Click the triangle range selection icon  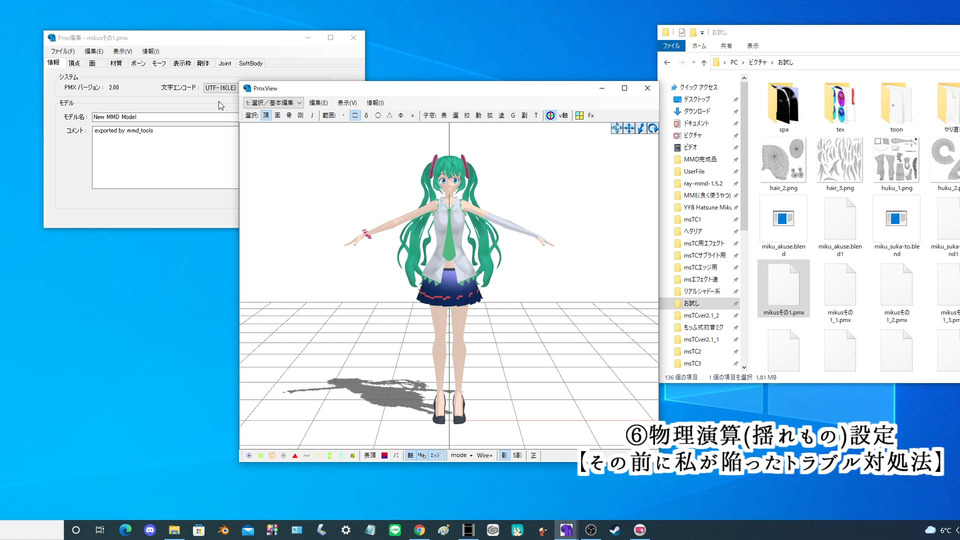pyautogui.click(x=389, y=115)
